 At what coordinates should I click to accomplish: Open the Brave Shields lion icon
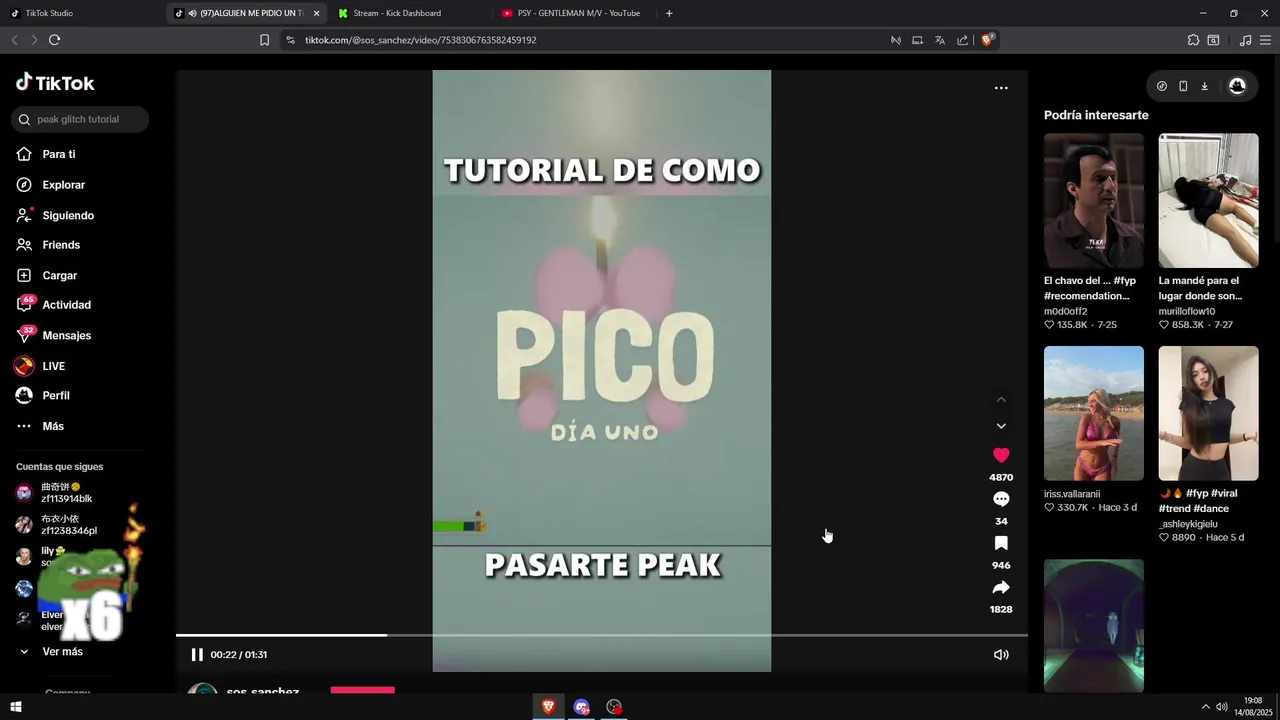pos(987,40)
